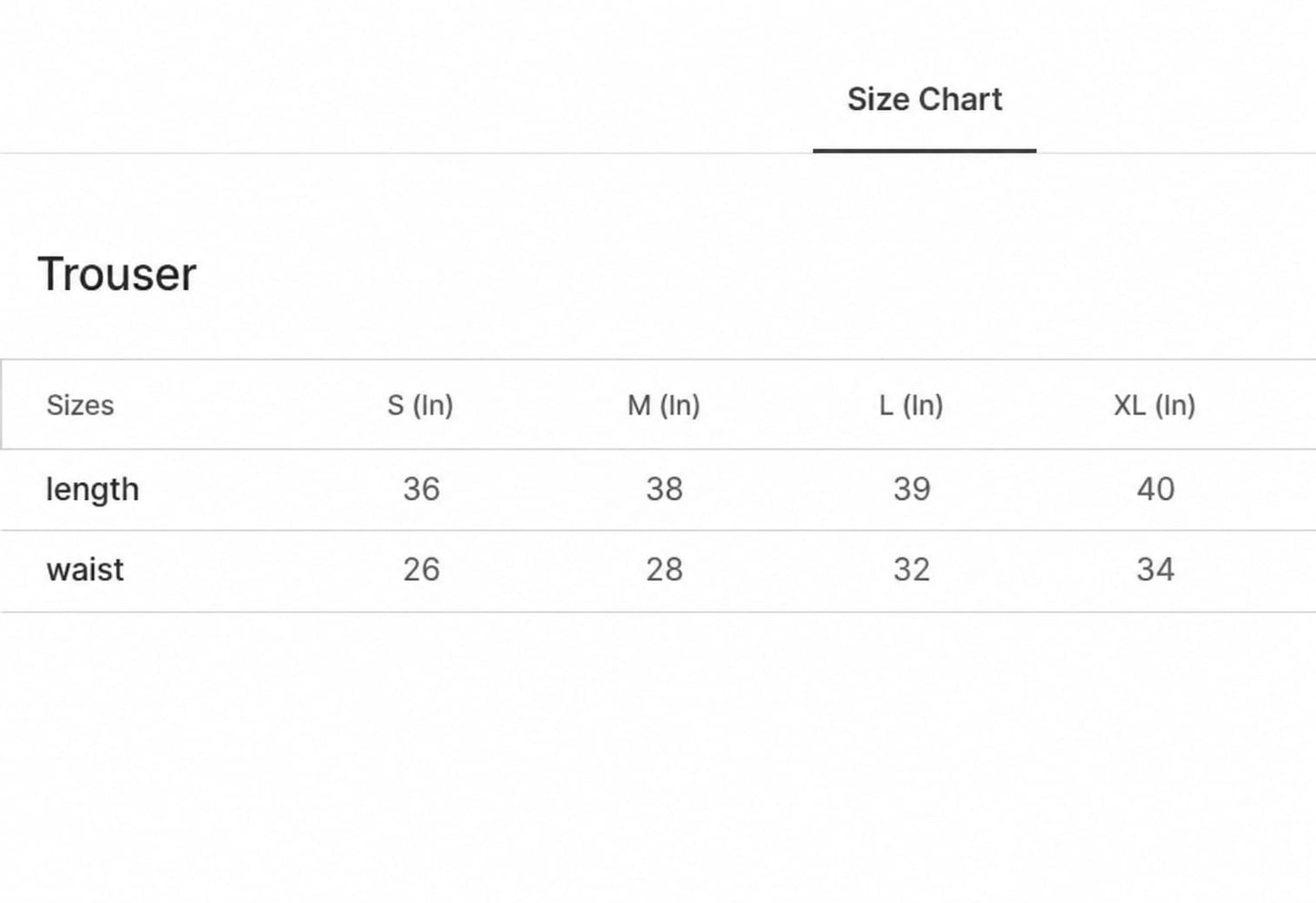Select the L (In) column header
This screenshot has height=903, width=1316.
click(911, 405)
